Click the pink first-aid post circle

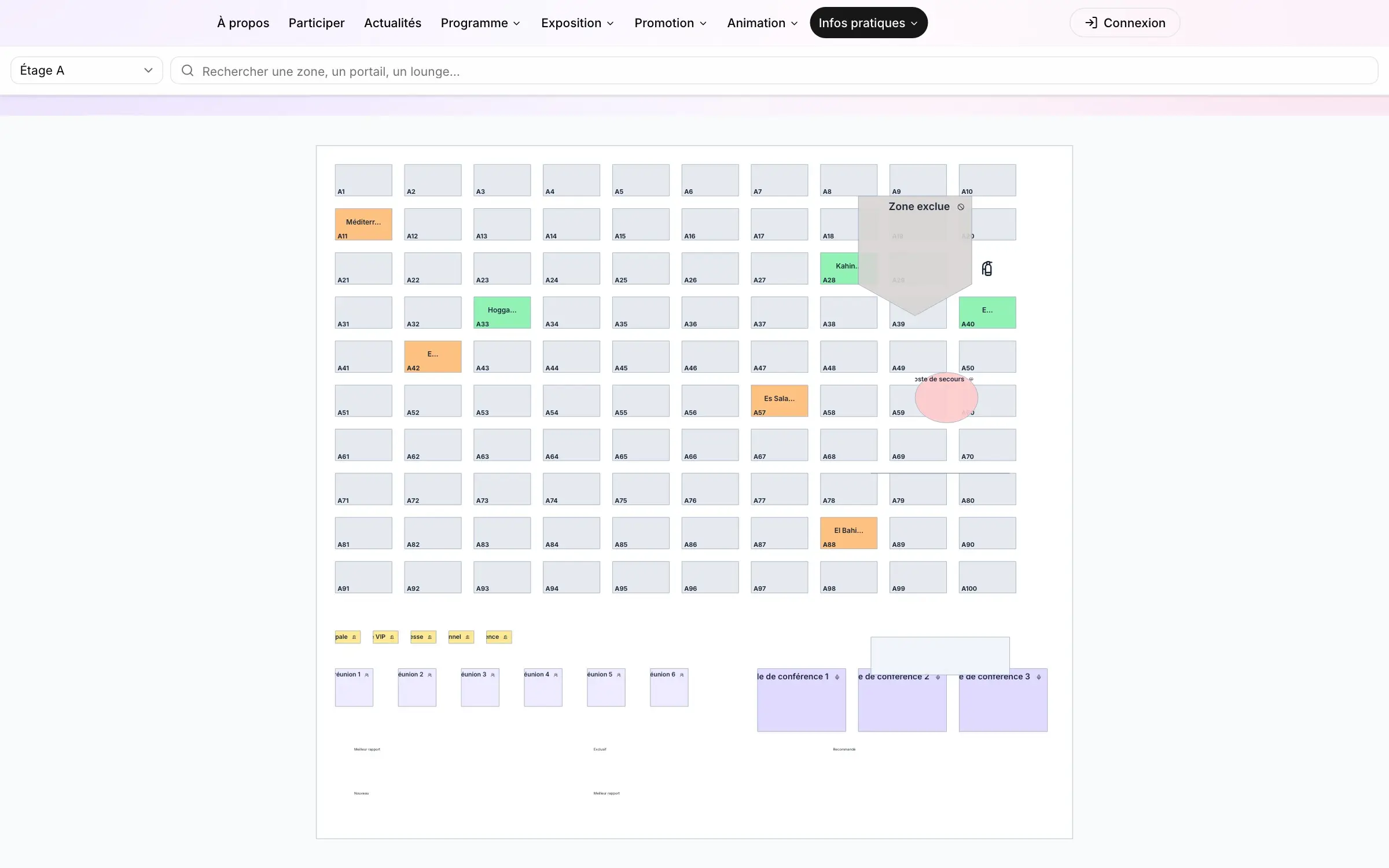[x=946, y=398]
